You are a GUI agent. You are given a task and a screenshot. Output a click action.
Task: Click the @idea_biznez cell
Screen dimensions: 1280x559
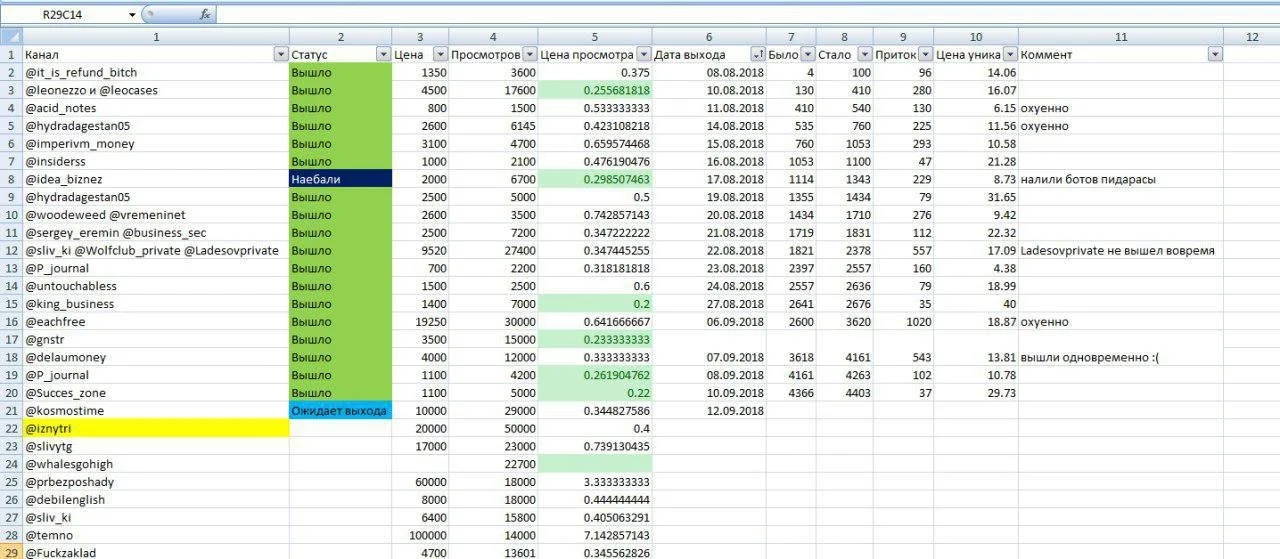tap(155, 179)
